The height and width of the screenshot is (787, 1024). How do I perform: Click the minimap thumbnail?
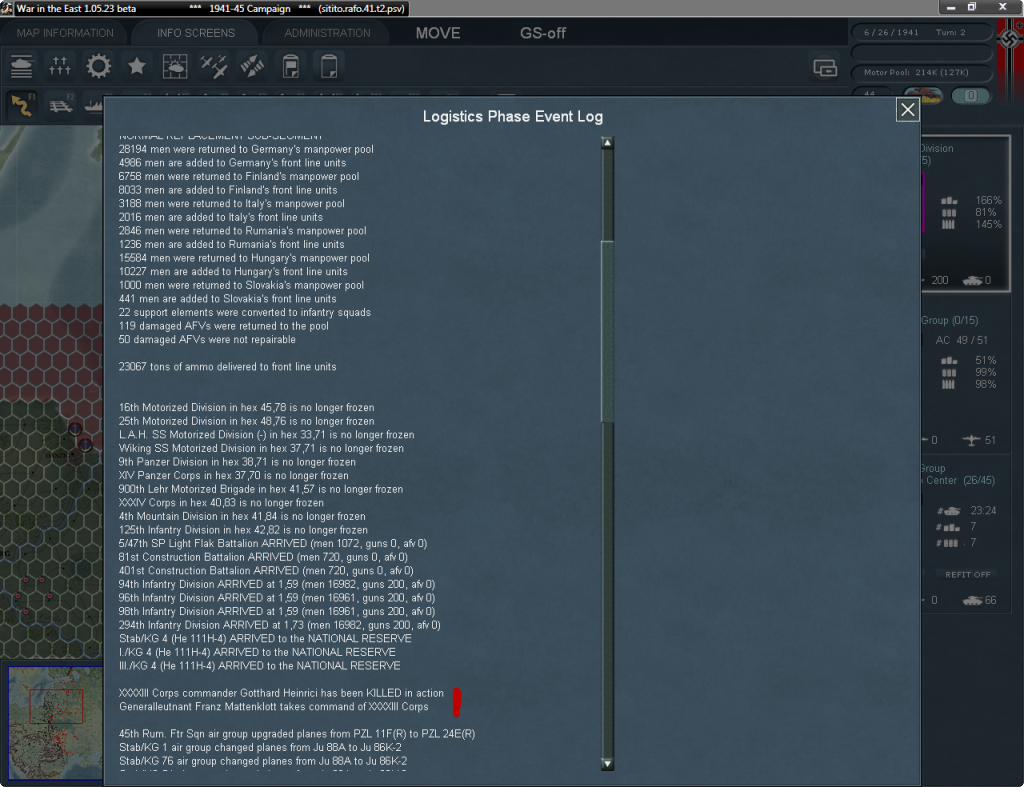[x=56, y=723]
